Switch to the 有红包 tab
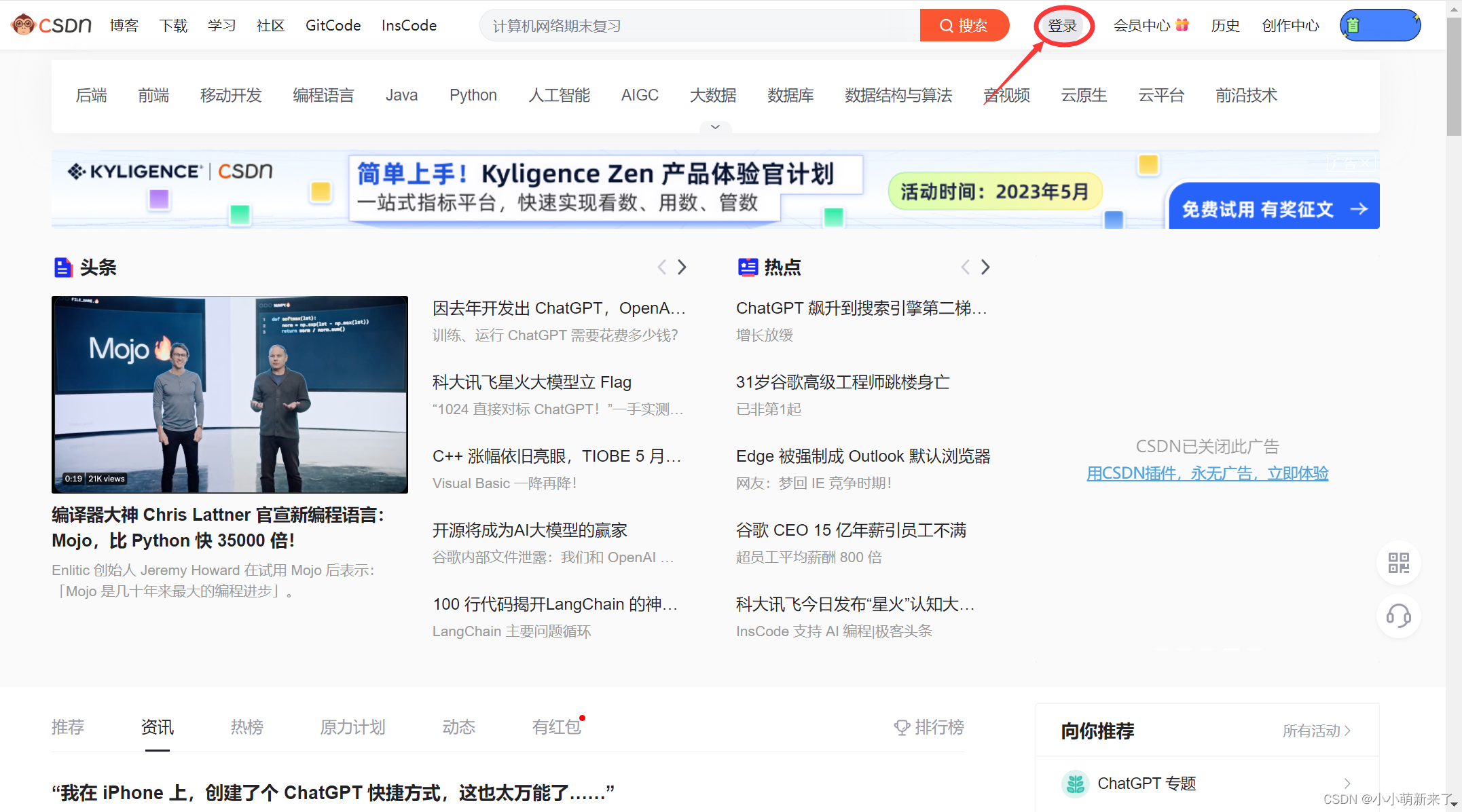Screen dimensions: 1462x812 pos(557,727)
